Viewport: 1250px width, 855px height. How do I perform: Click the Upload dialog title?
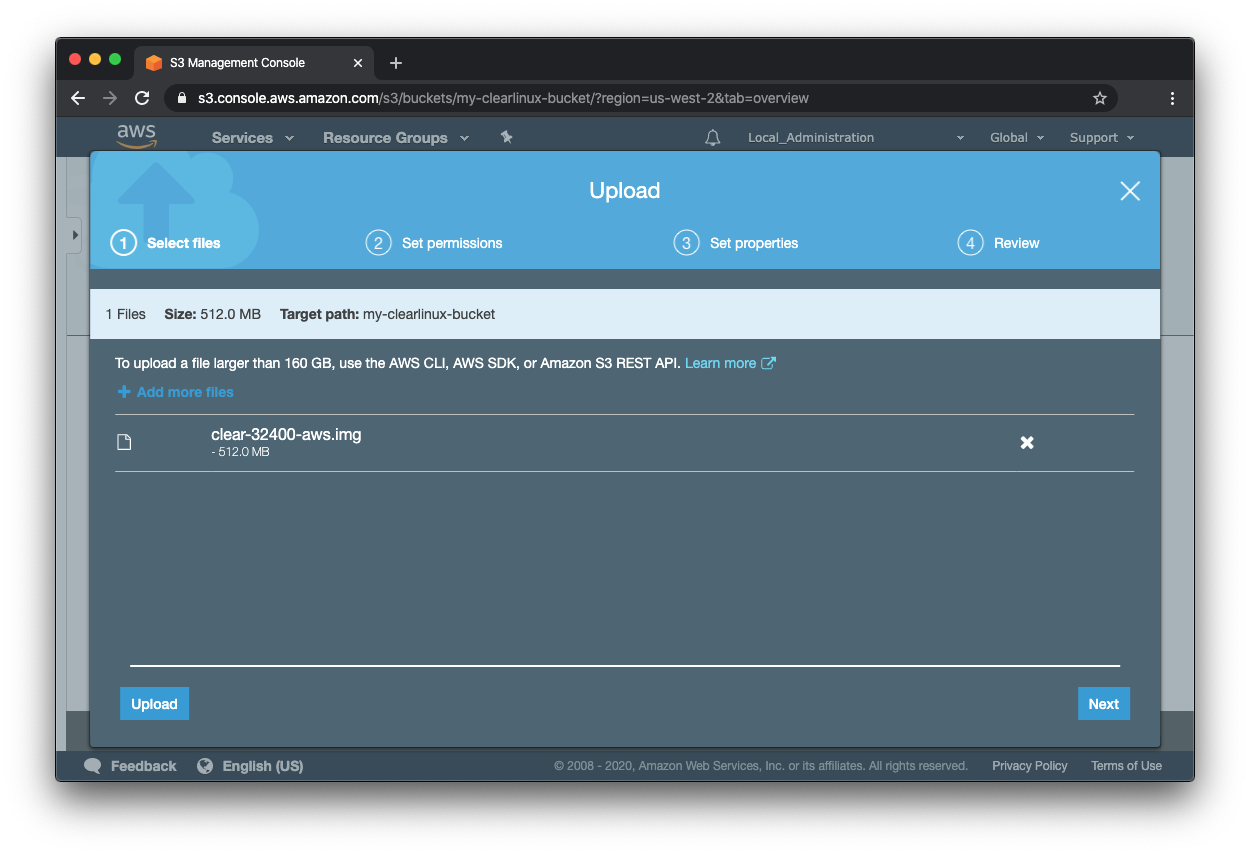625,191
